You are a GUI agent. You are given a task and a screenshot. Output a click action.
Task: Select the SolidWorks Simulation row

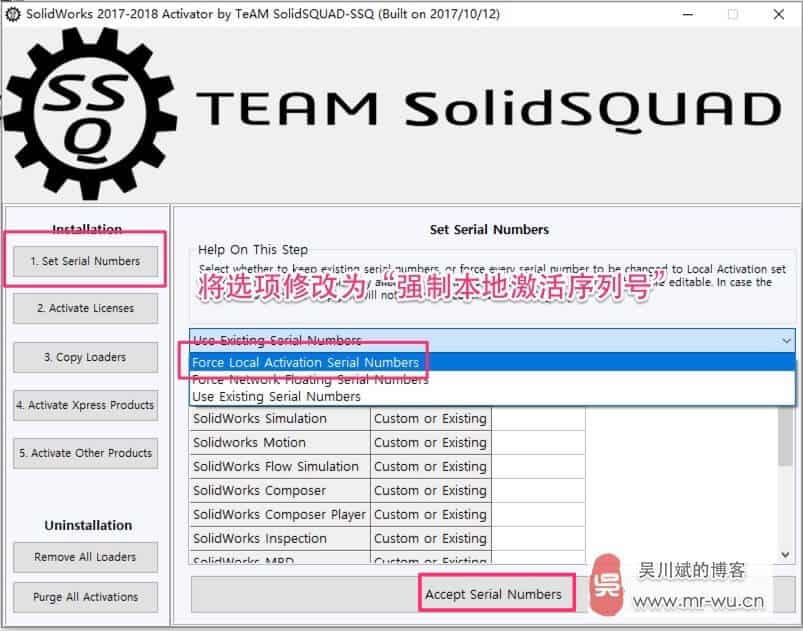tap(387, 419)
